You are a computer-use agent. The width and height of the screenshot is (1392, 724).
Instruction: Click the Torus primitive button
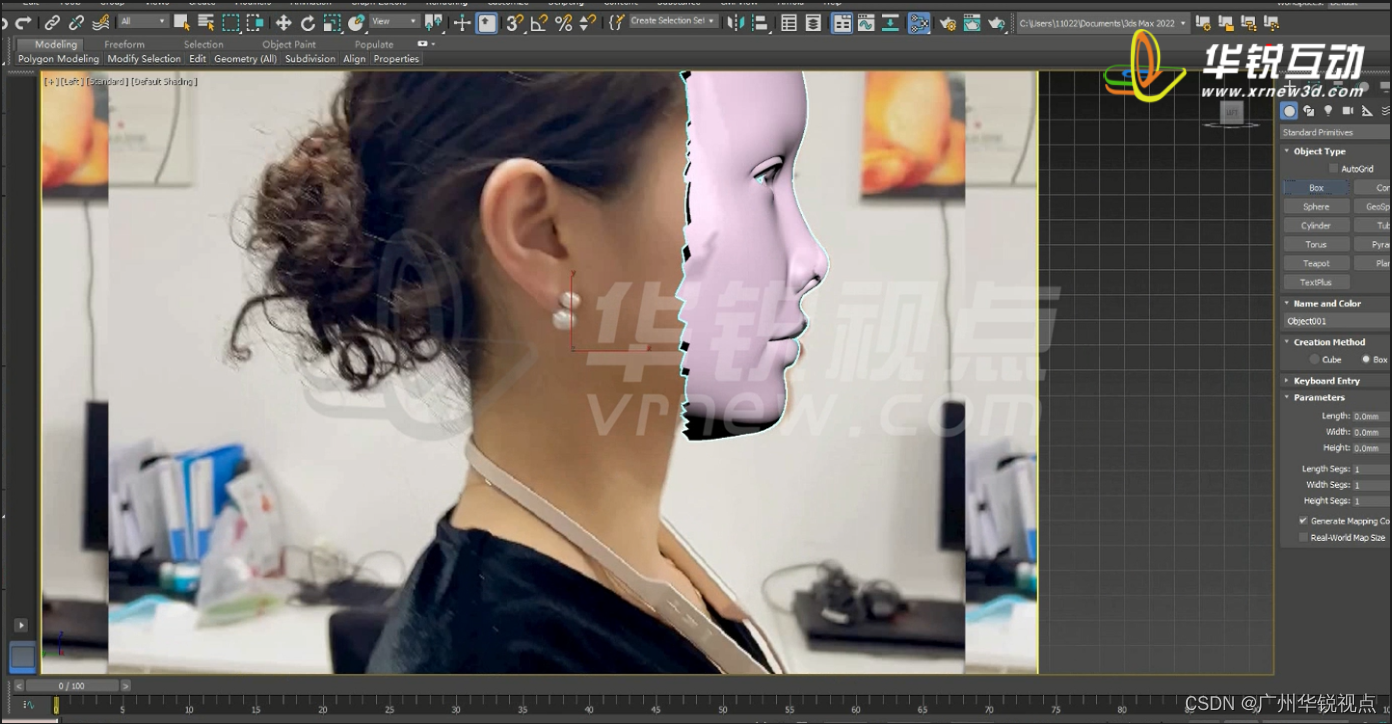click(1316, 245)
